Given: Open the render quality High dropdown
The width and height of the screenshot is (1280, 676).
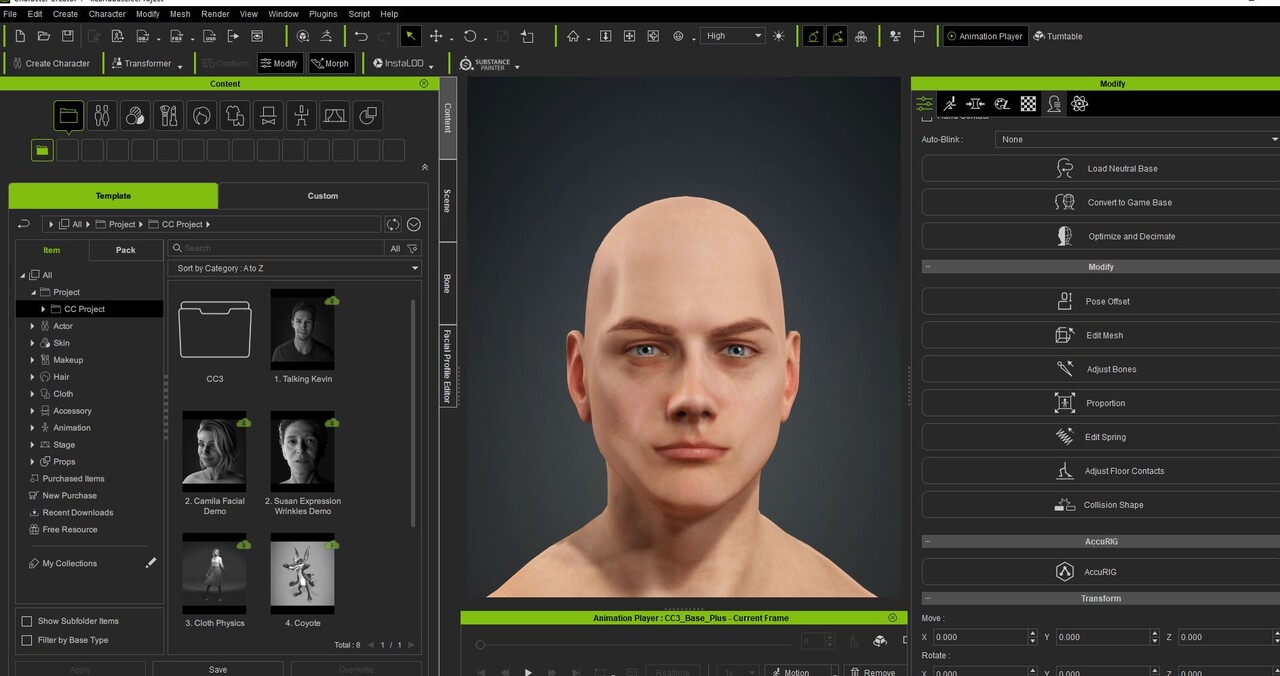Looking at the screenshot, I should [x=732, y=36].
